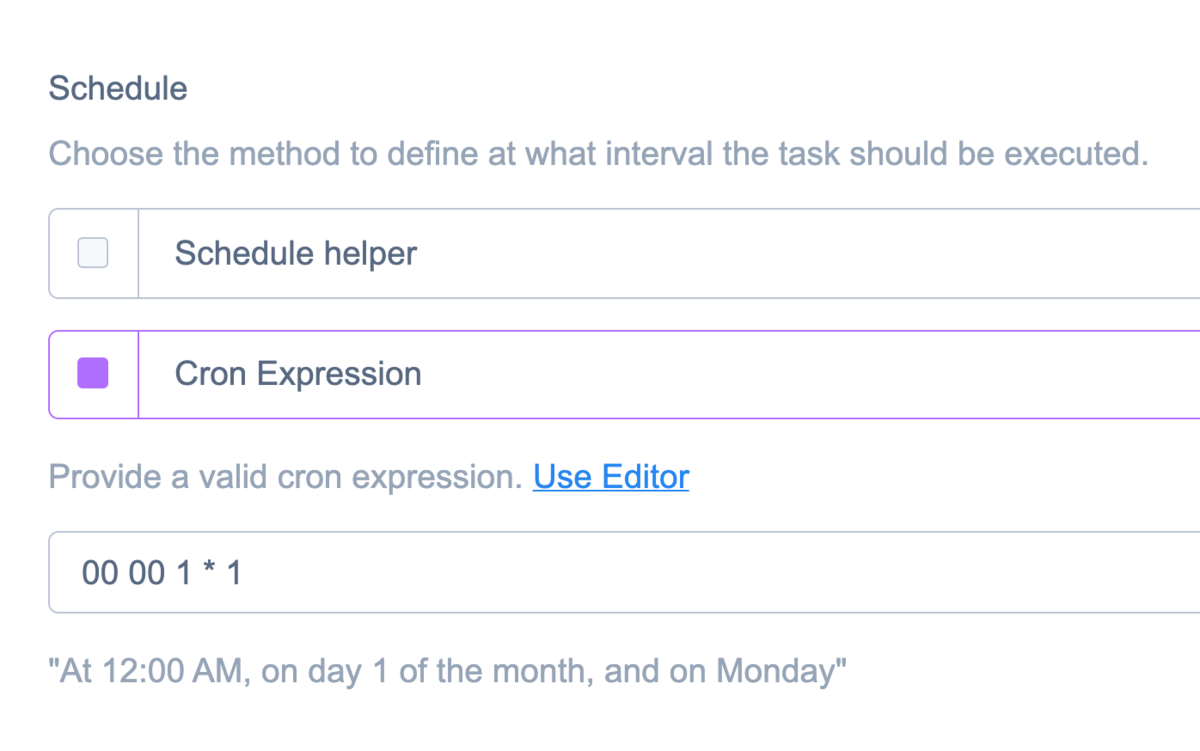The width and height of the screenshot is (1200, 751).
Task: Click the cron expression helper label
Action: [x=290, y=477]
